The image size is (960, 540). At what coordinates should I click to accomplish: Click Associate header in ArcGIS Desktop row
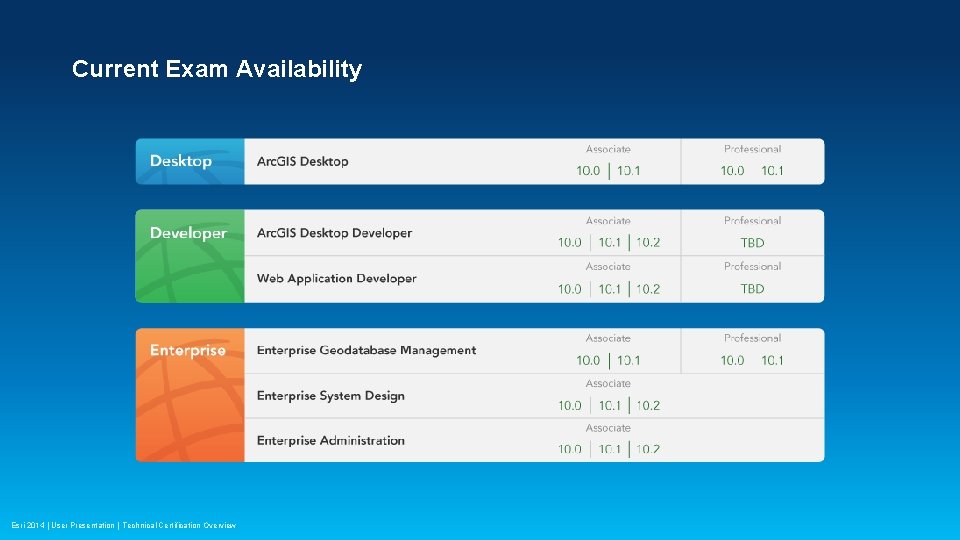(x=608, y=149)
